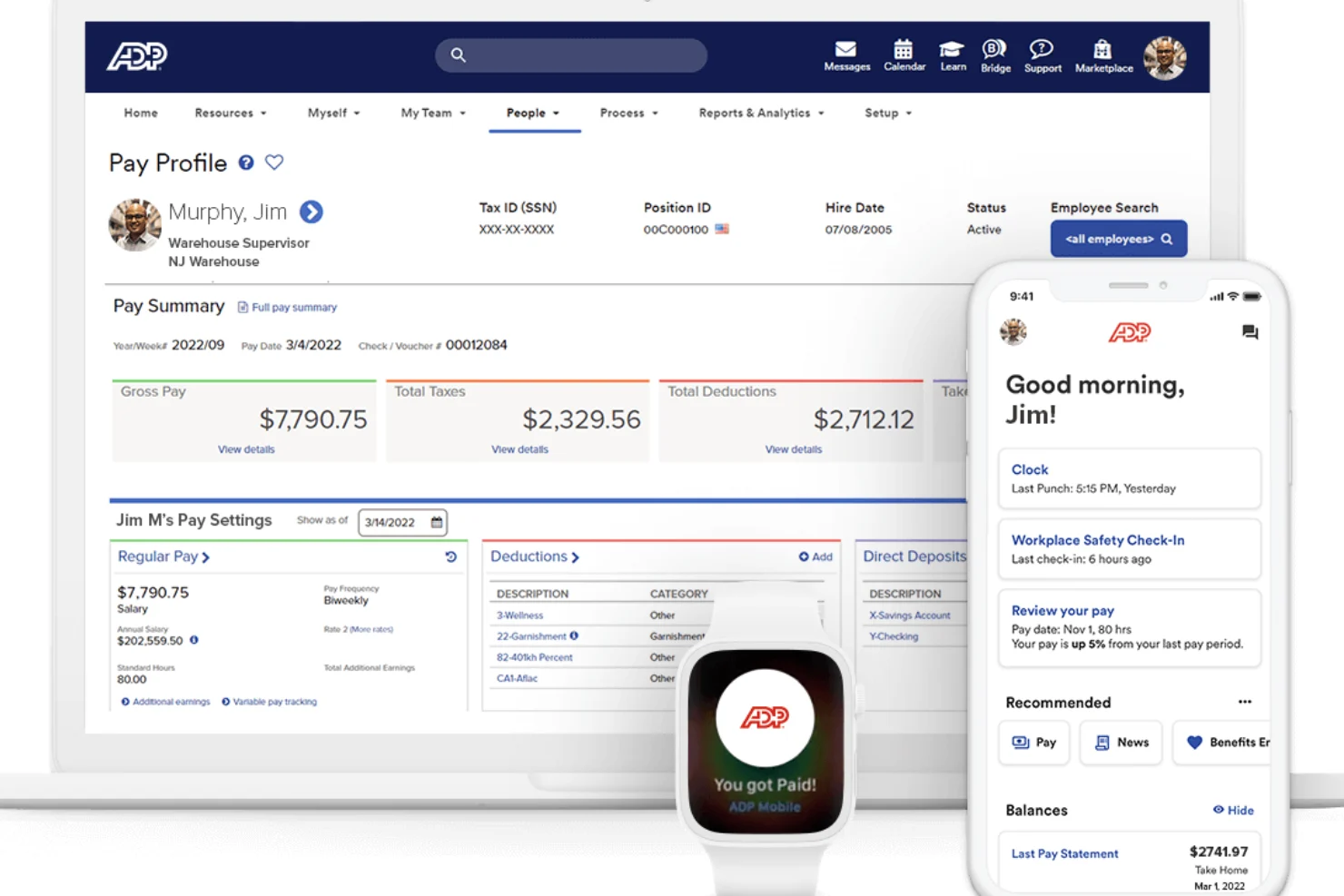Viewport: 1344px width, 896px height.
Task: View details under Gross Pay
Action: tap(246, 449)
